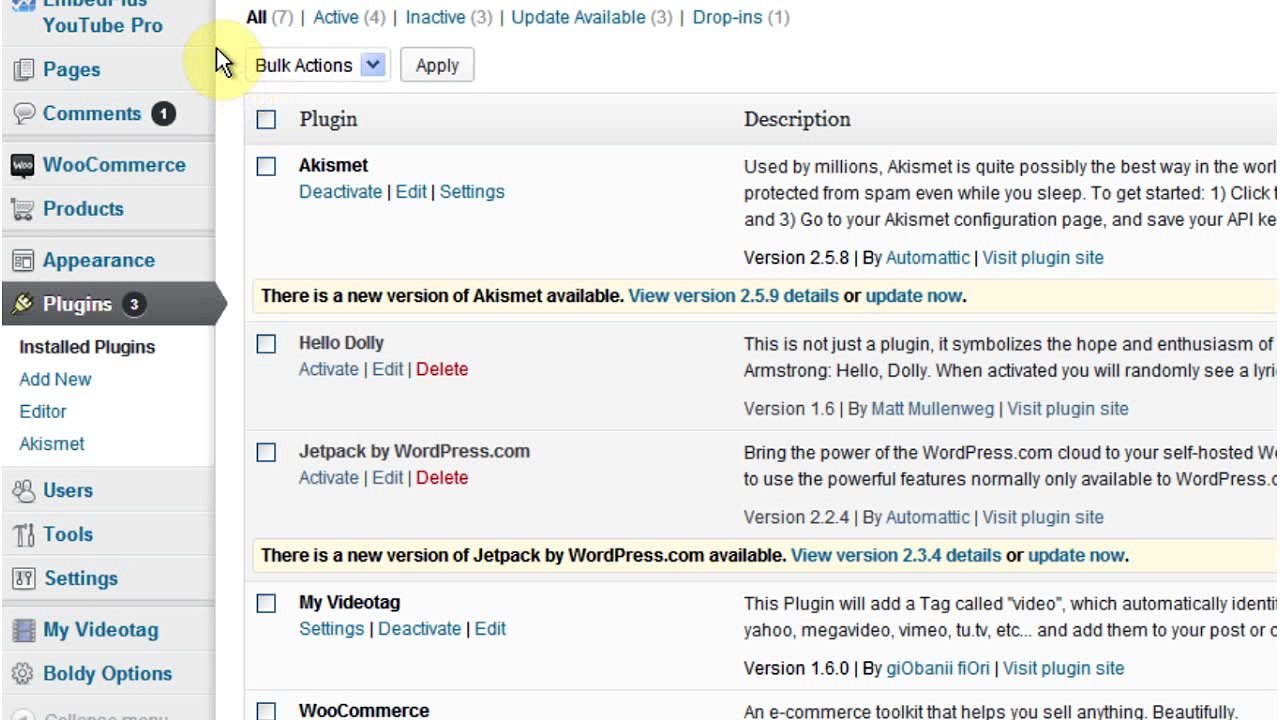Go to Installed Plugins submenu

click(87, 347)
